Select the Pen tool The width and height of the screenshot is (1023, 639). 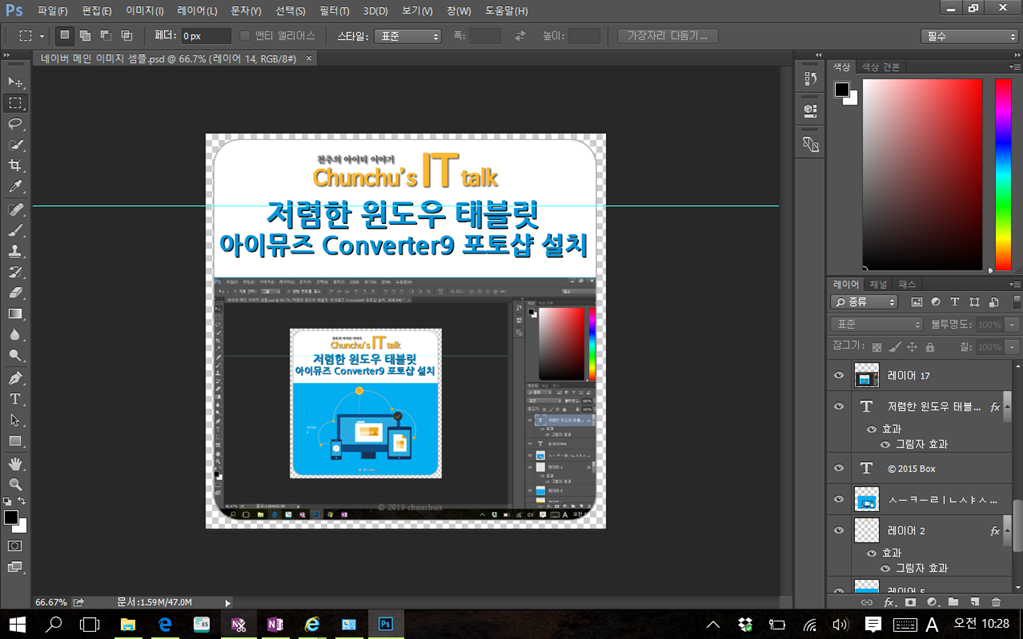point(15,379)
